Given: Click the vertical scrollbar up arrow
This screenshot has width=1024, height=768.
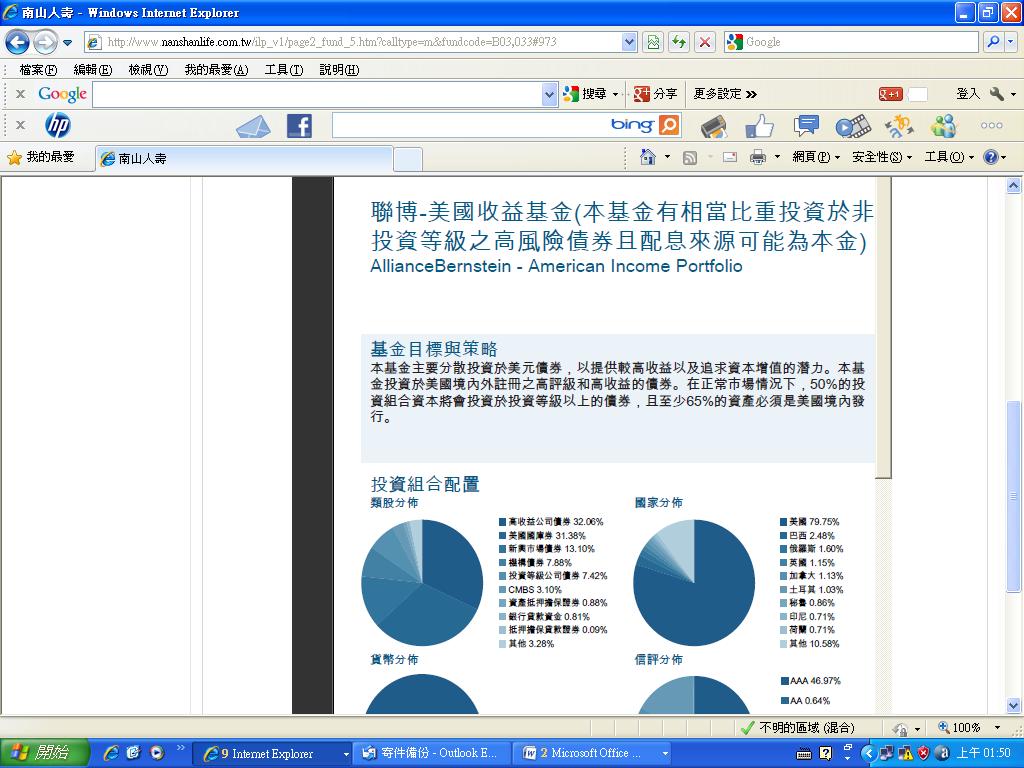Looking at the screenshot, I should [x=1014, y=186].
